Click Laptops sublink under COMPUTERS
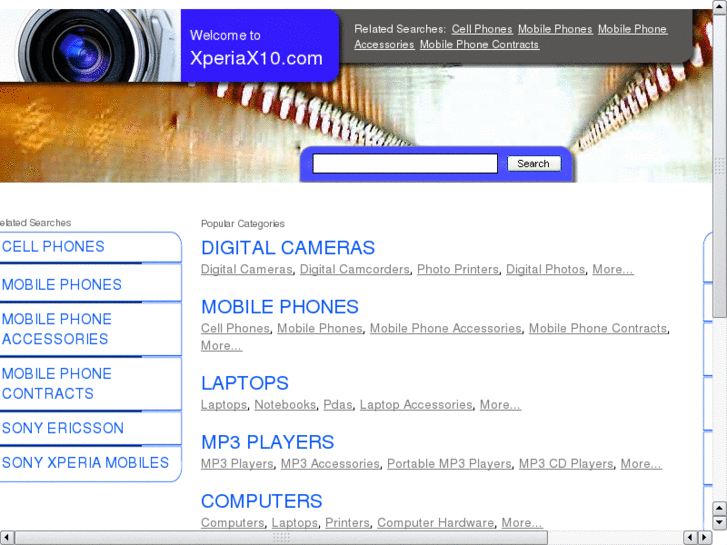 pos(295,523)
